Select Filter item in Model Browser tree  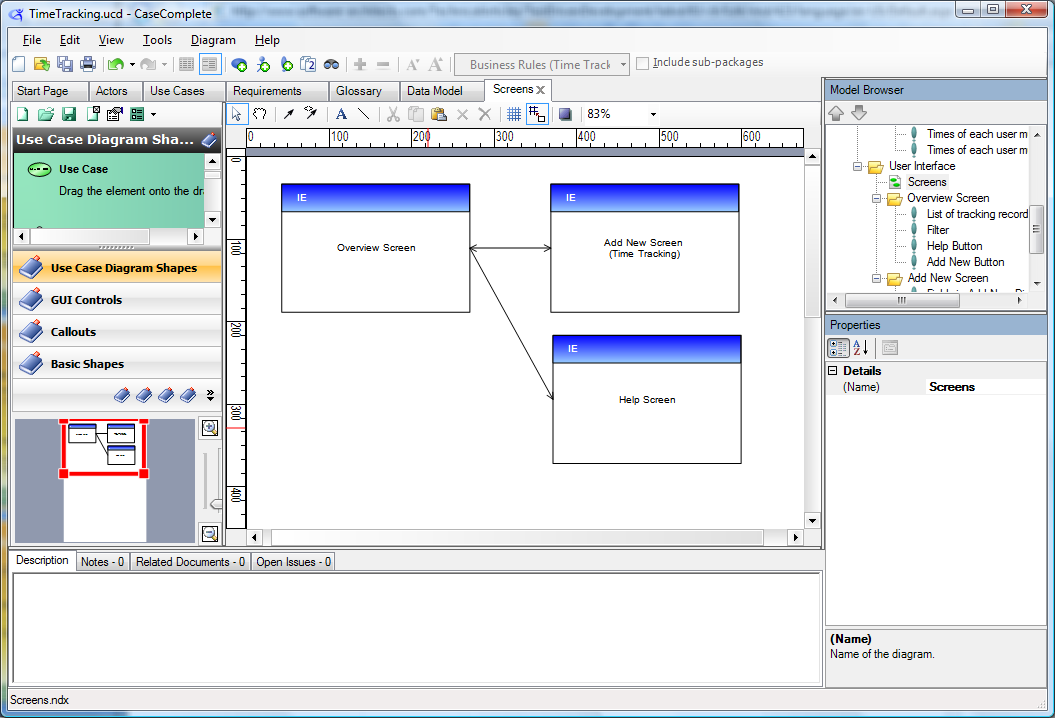(x=937, y=230)
